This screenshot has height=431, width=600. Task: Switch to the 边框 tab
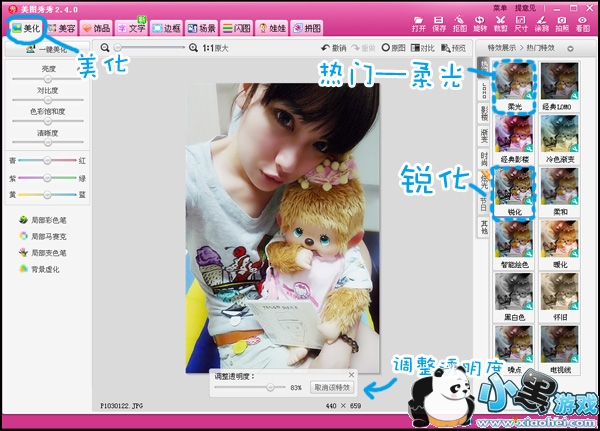tap(167, 28)
